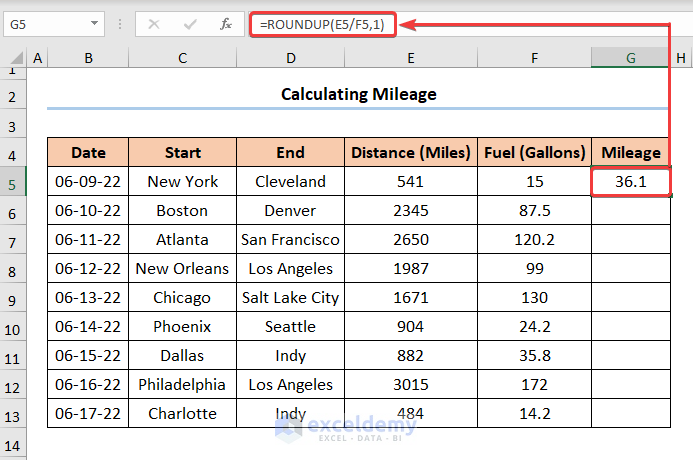Select the Salt Lake City cell

(x=290, y=298)
